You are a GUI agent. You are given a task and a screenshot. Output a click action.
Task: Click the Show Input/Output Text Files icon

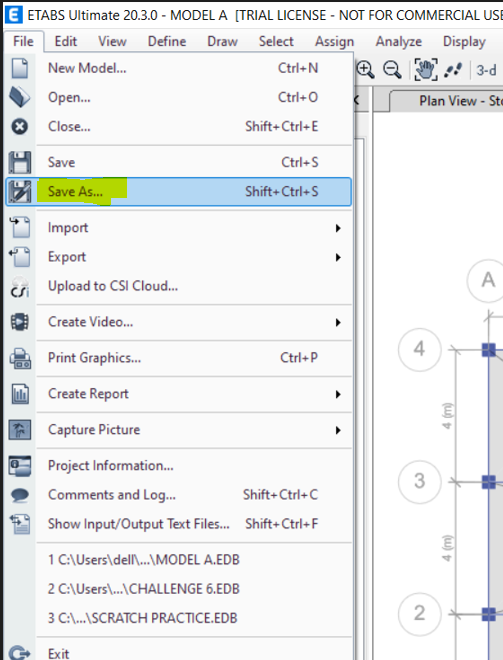(20, 524)
